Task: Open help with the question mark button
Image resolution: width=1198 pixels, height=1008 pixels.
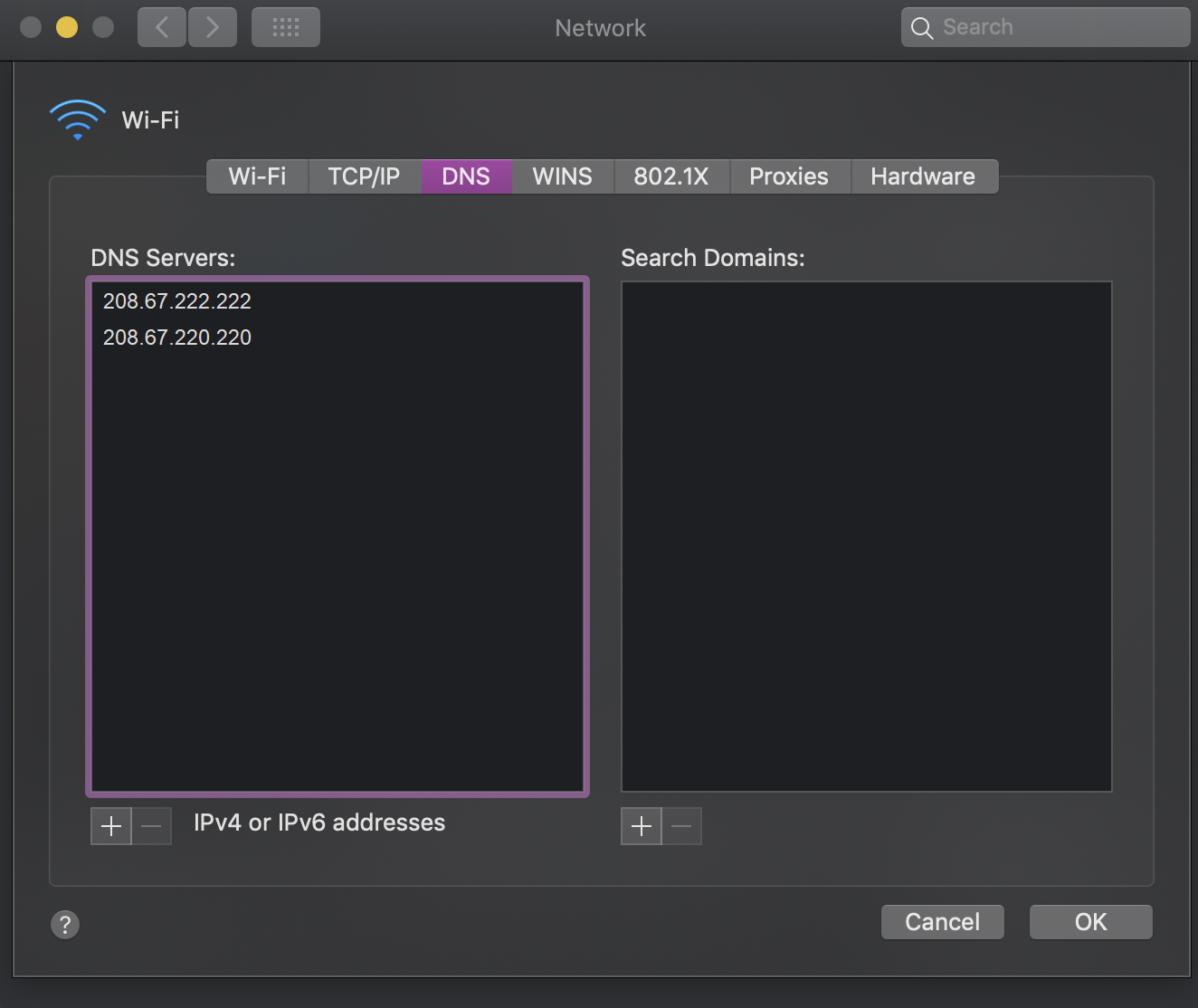Action: tap(65, 925)
